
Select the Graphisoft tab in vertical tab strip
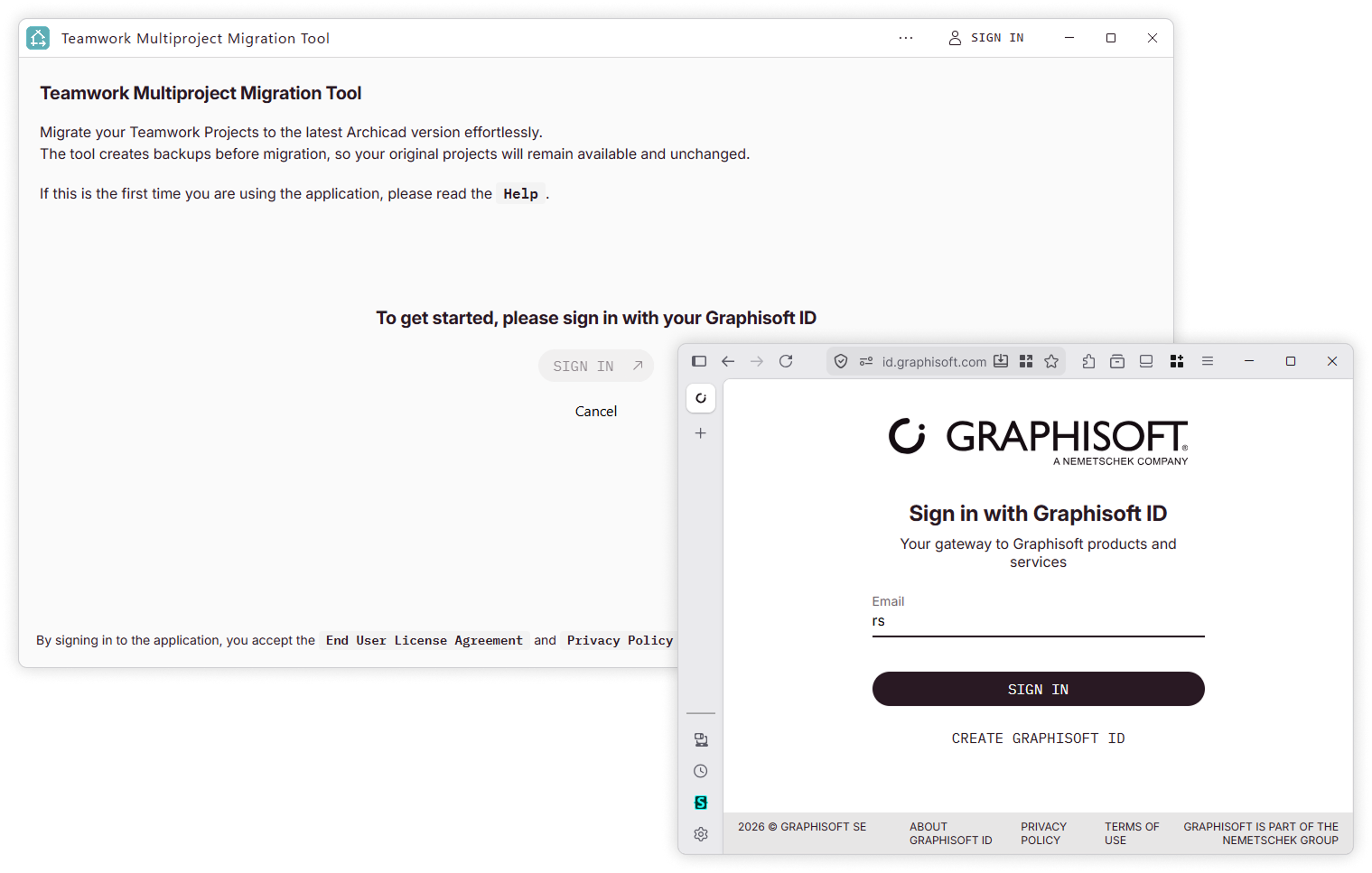701,398
